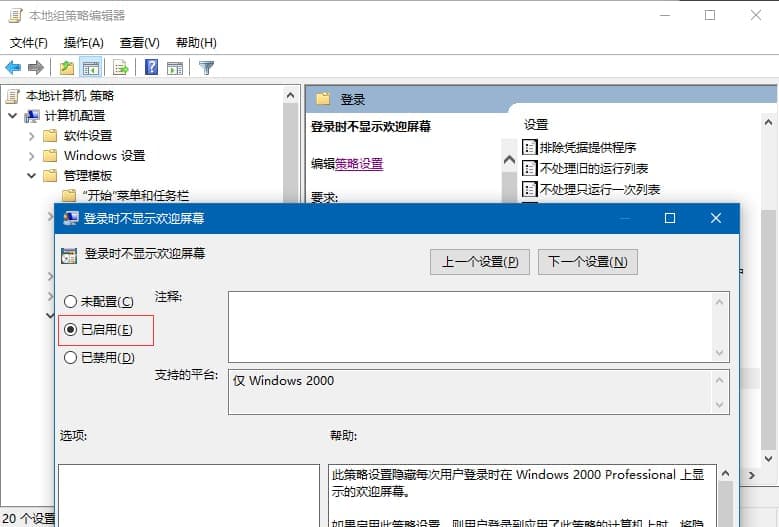This screenshot has width=779, height=527.
Task: Click the 上一个设置(P) button
Action: click(479, 262)
